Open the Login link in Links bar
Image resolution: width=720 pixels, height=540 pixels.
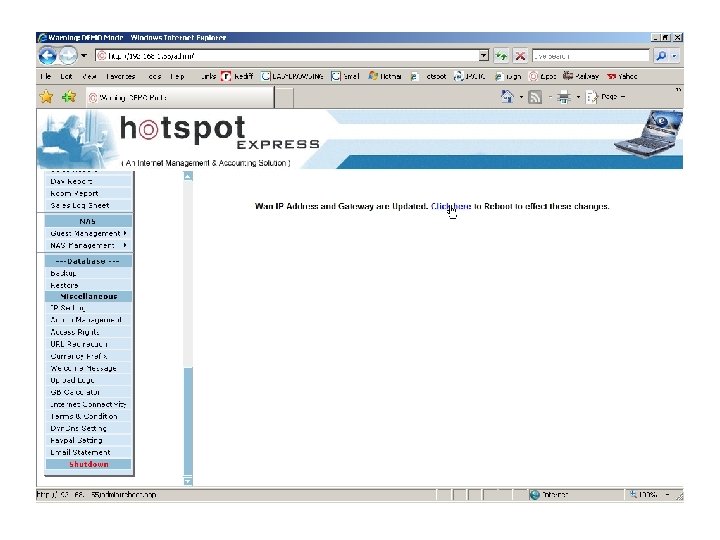(508, 76)
